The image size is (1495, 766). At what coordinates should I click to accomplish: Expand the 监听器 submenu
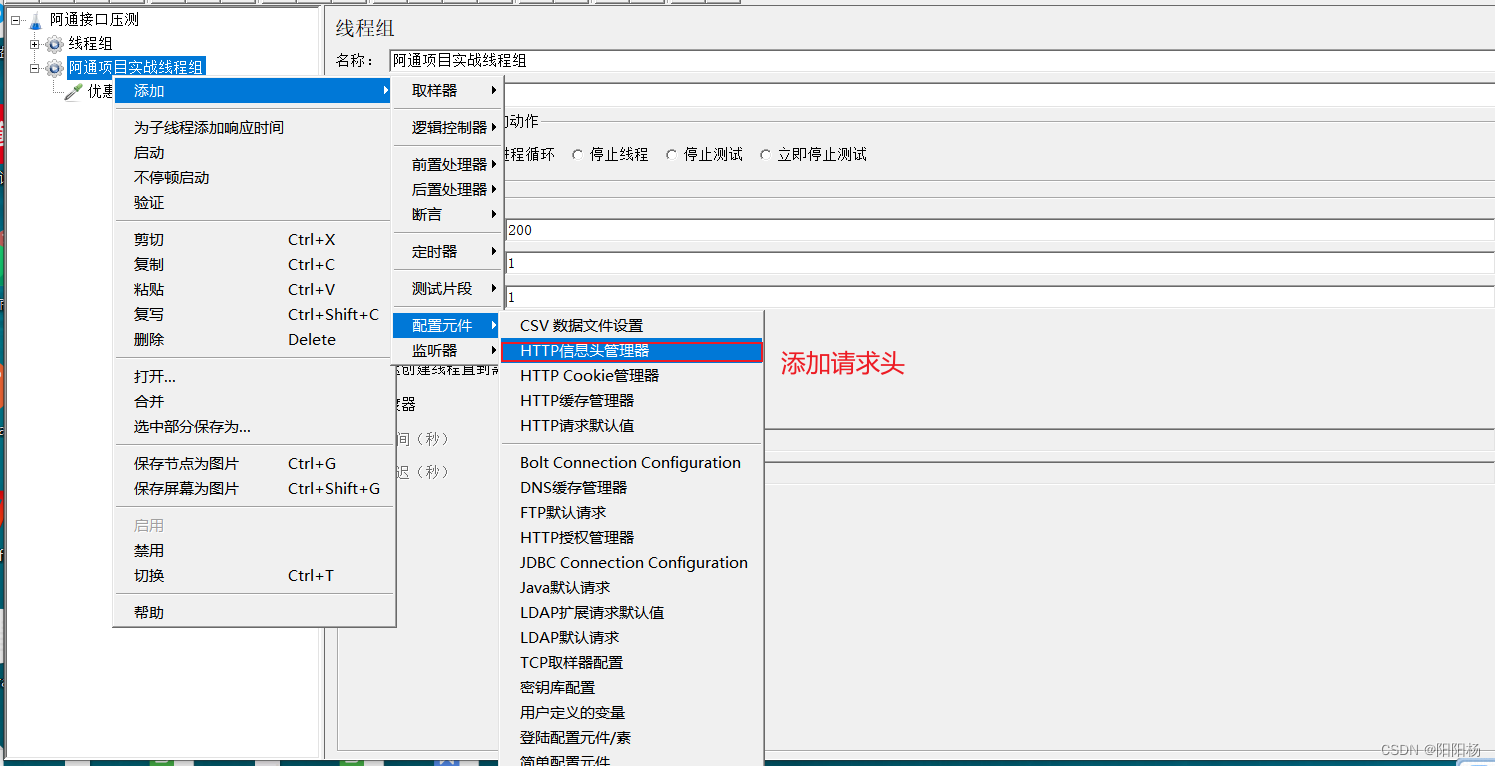pyautogui.click(x=447, y=351)
